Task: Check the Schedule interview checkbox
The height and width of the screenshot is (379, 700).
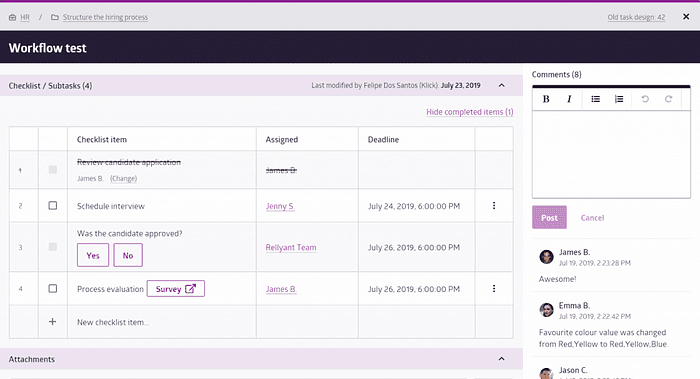Action: 53,205
